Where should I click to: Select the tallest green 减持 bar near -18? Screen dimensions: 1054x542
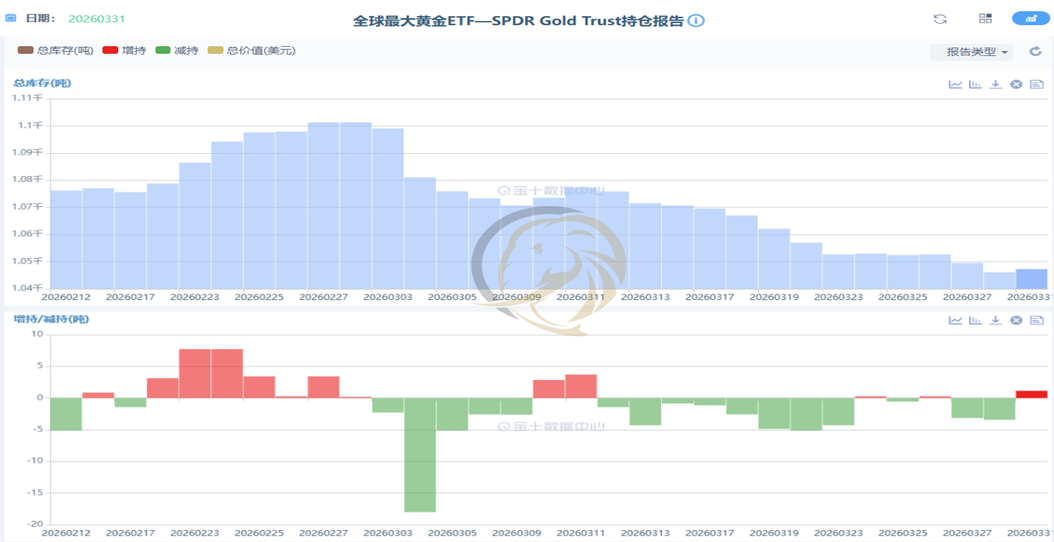click(420, 455)
